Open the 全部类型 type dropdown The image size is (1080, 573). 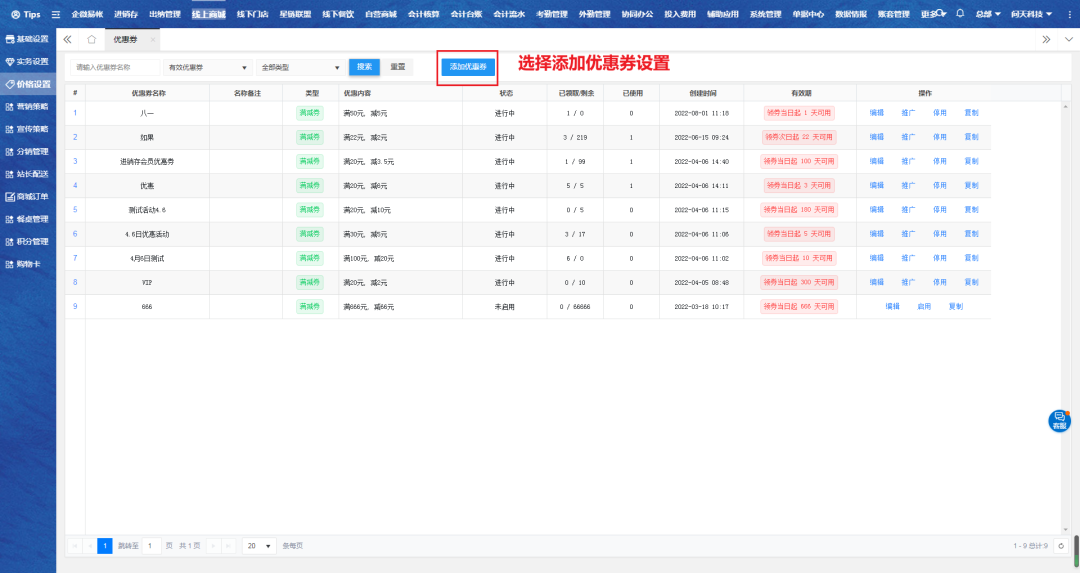pyautogui.click(x=300, y=67)
